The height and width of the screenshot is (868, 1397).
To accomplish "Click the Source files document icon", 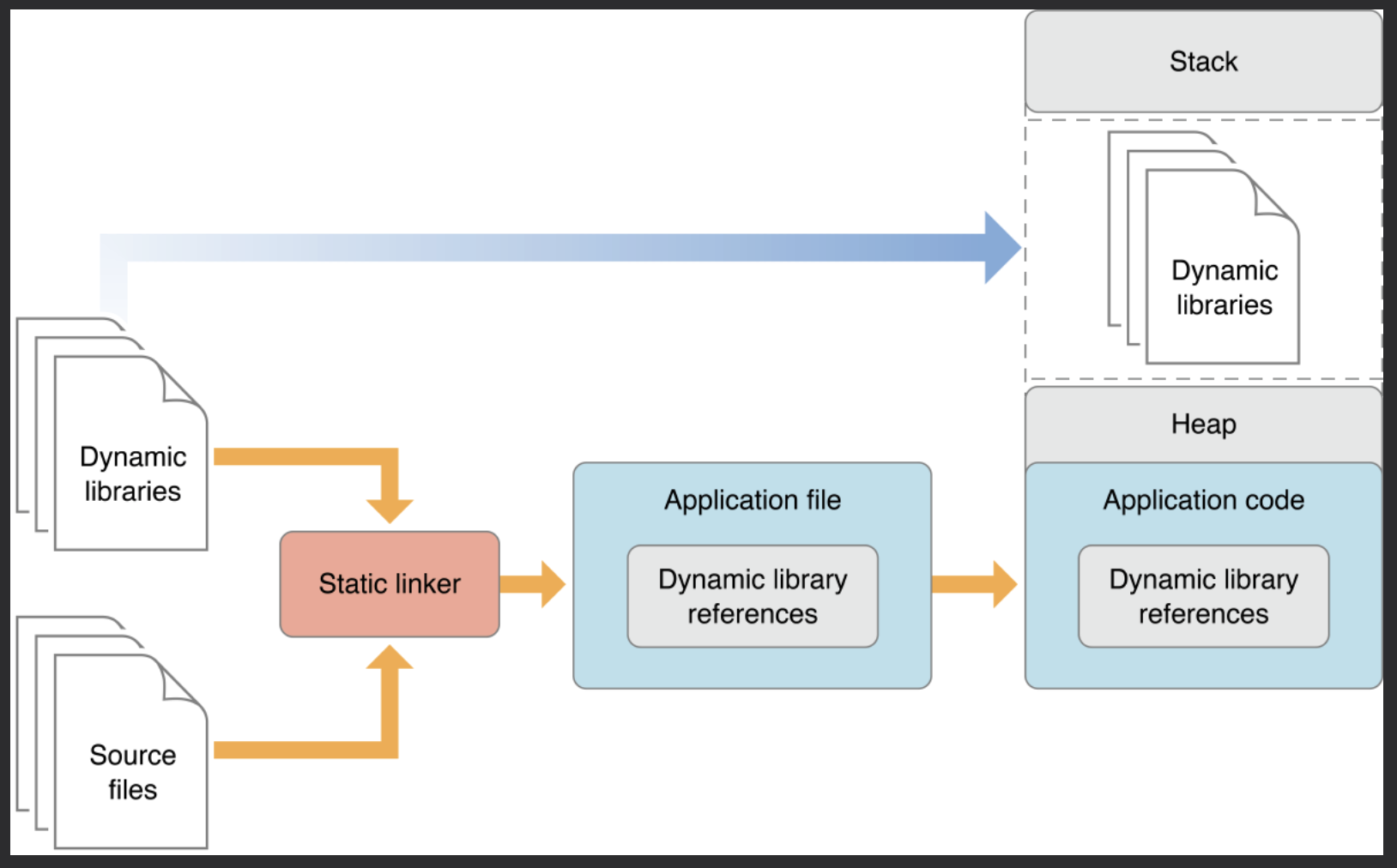I will [112, 732].
